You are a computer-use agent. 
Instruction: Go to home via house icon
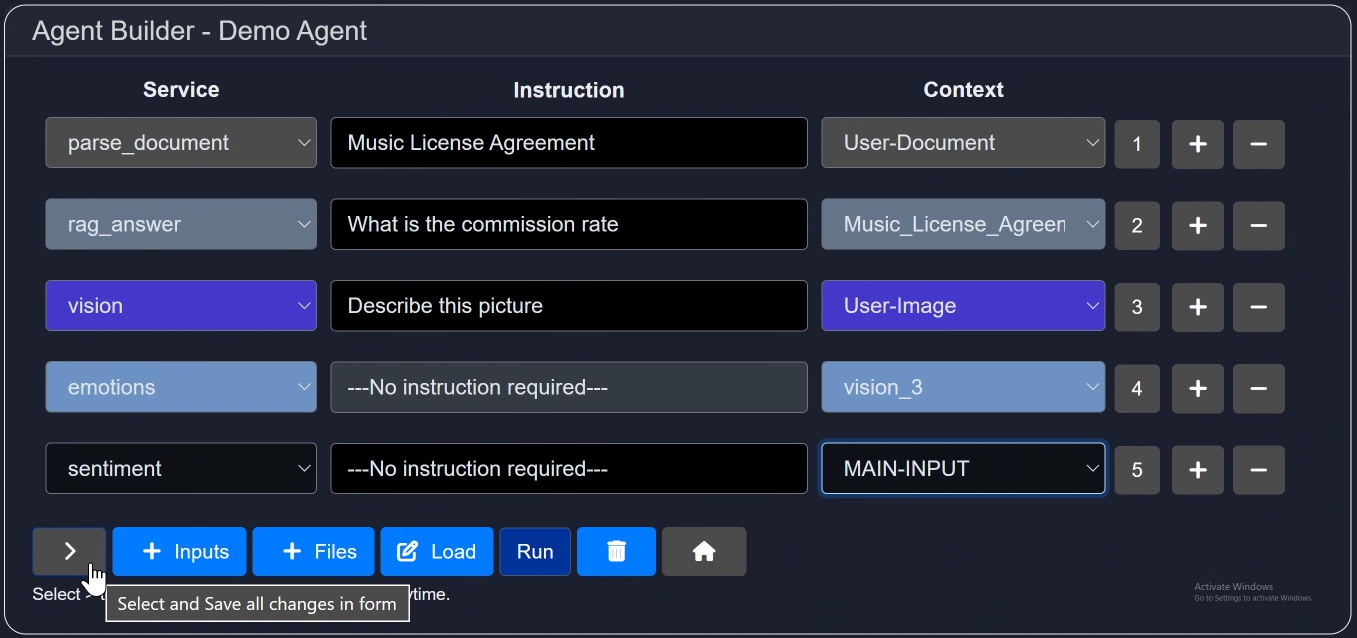point(703,551)
